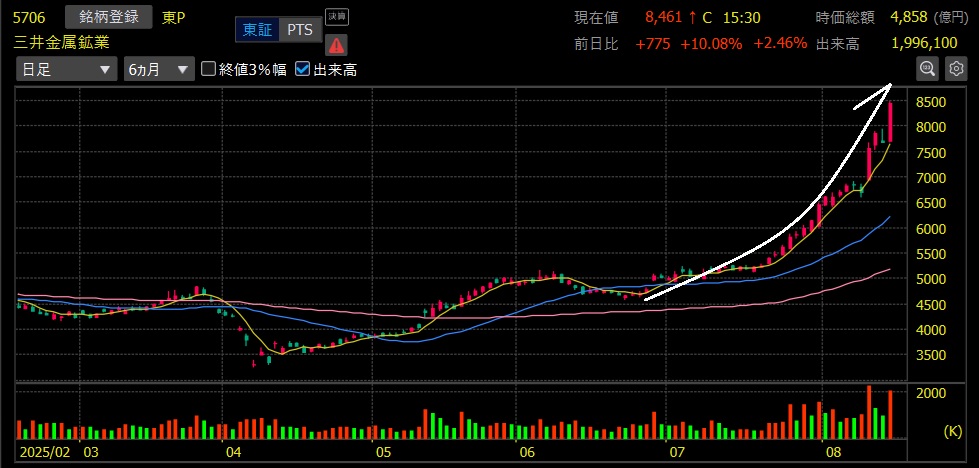Click stock code 5706

point(29,17)
